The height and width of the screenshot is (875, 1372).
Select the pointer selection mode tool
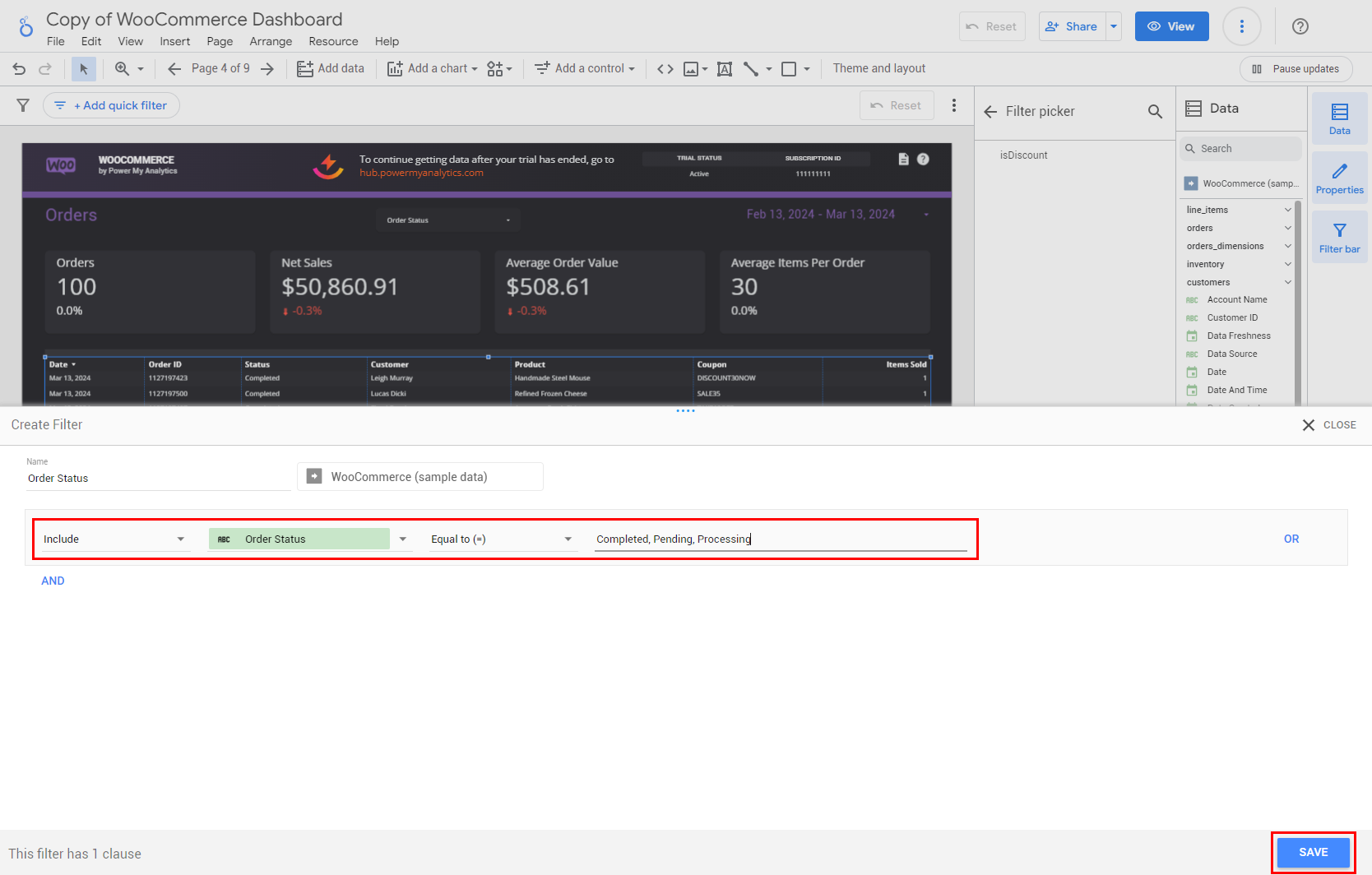click(x=83, y=69)
